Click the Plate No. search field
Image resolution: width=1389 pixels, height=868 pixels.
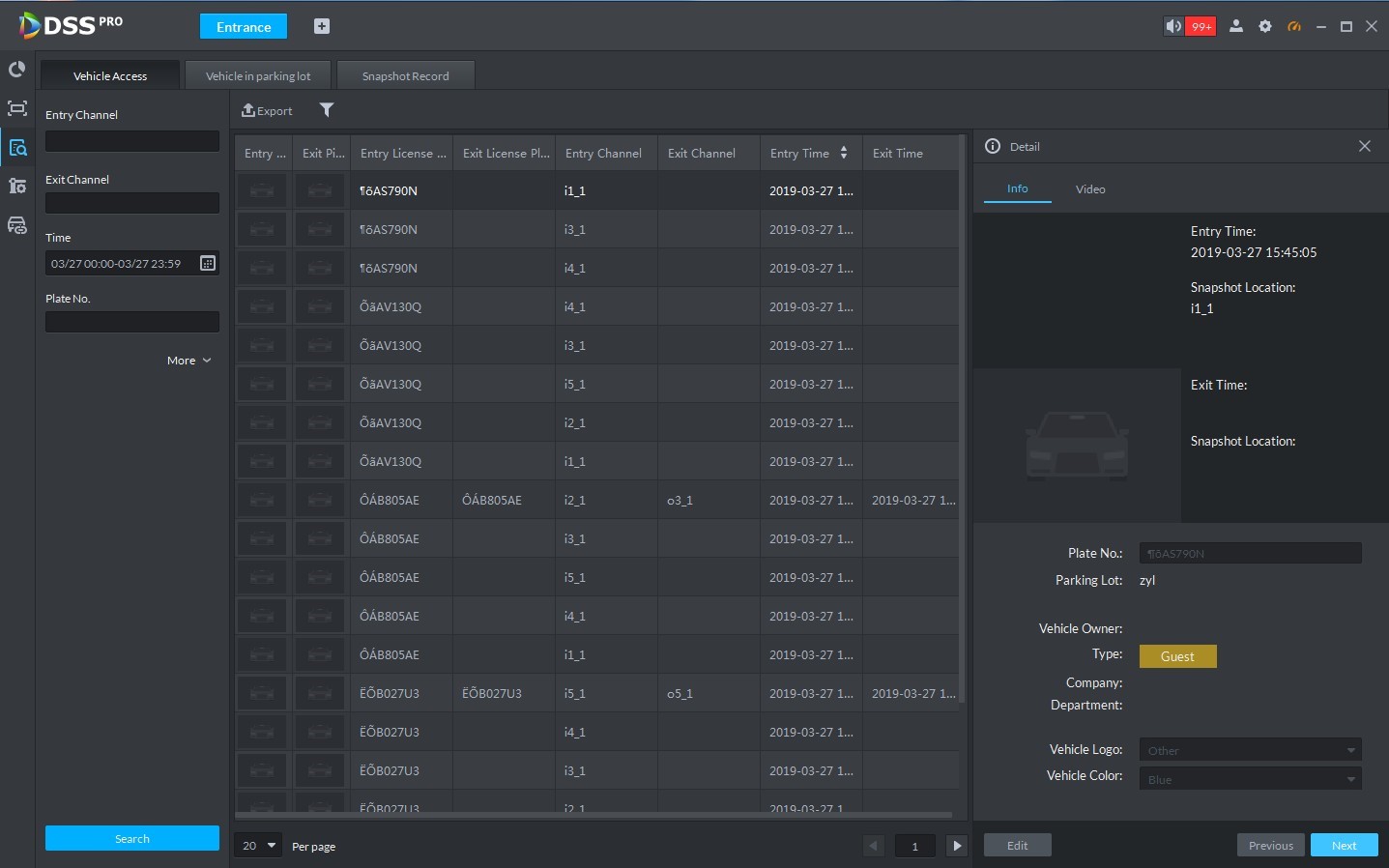132,322
